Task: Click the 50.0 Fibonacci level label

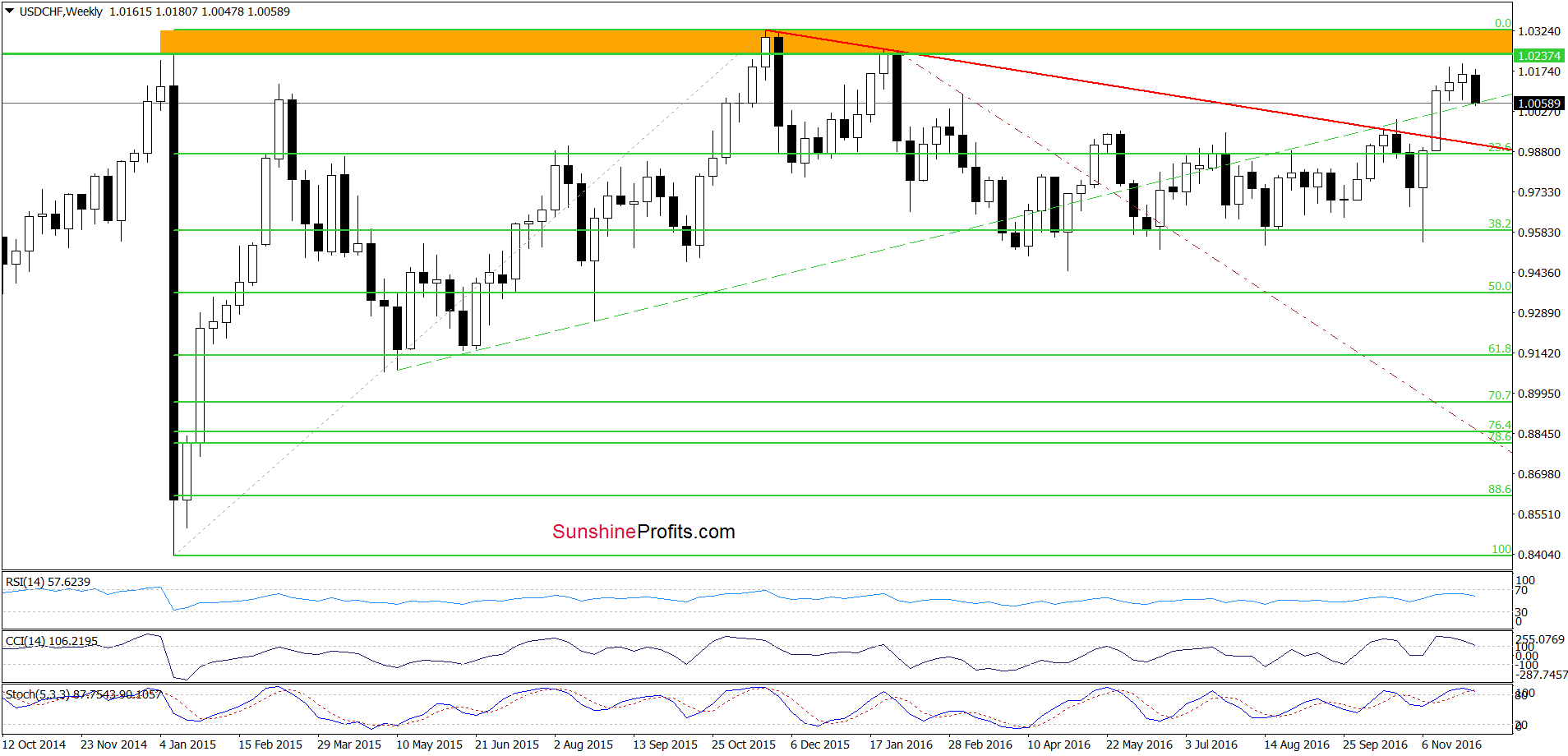Action: tap(1499, 286)
